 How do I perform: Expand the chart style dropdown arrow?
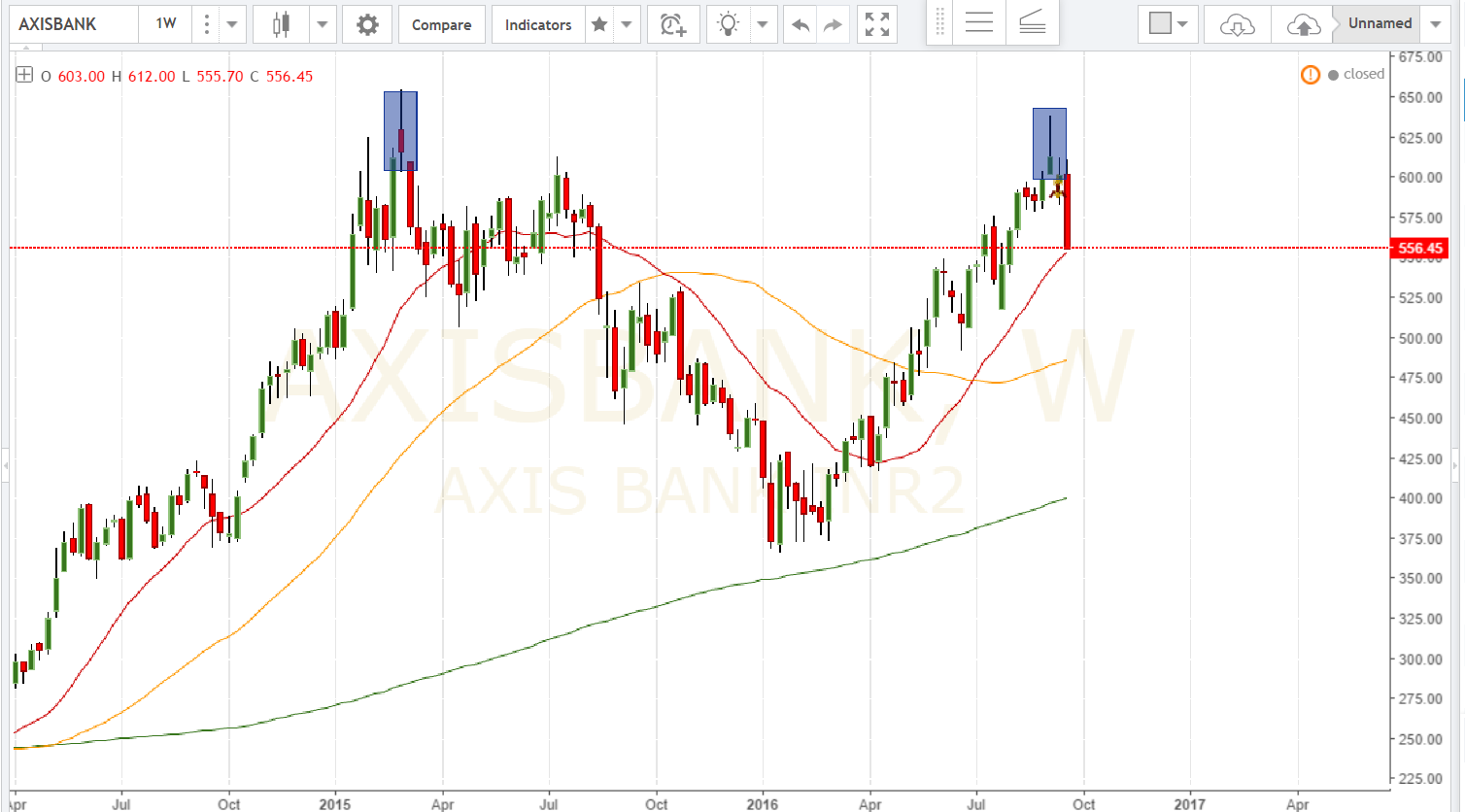coord(323,24)
